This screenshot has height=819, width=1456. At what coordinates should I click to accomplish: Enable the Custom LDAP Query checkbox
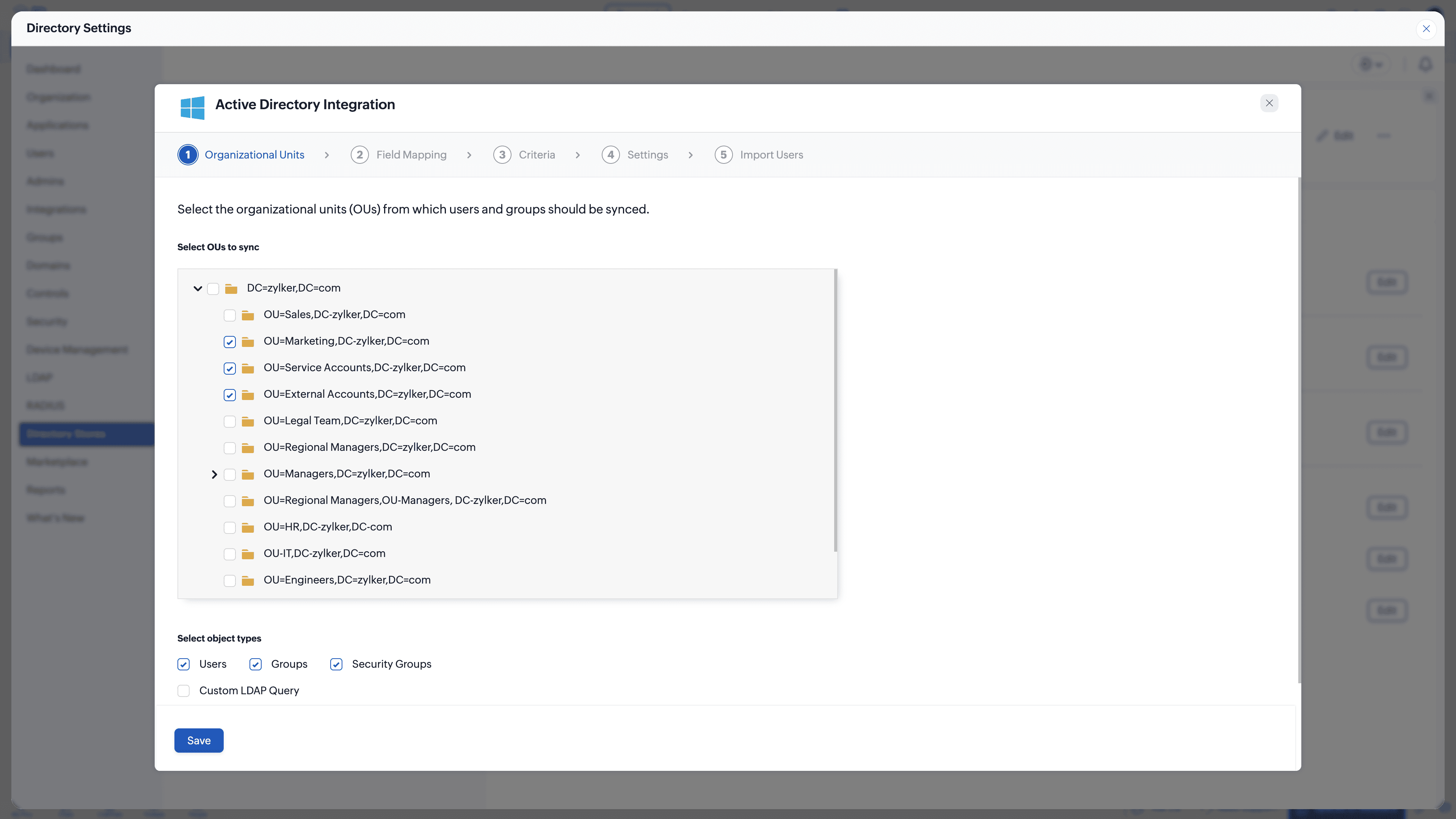pos(184,691)
